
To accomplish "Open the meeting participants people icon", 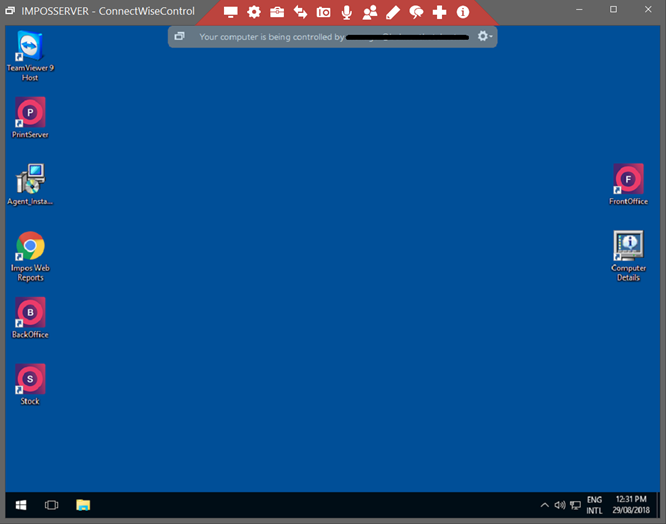I will coord(370,12).
